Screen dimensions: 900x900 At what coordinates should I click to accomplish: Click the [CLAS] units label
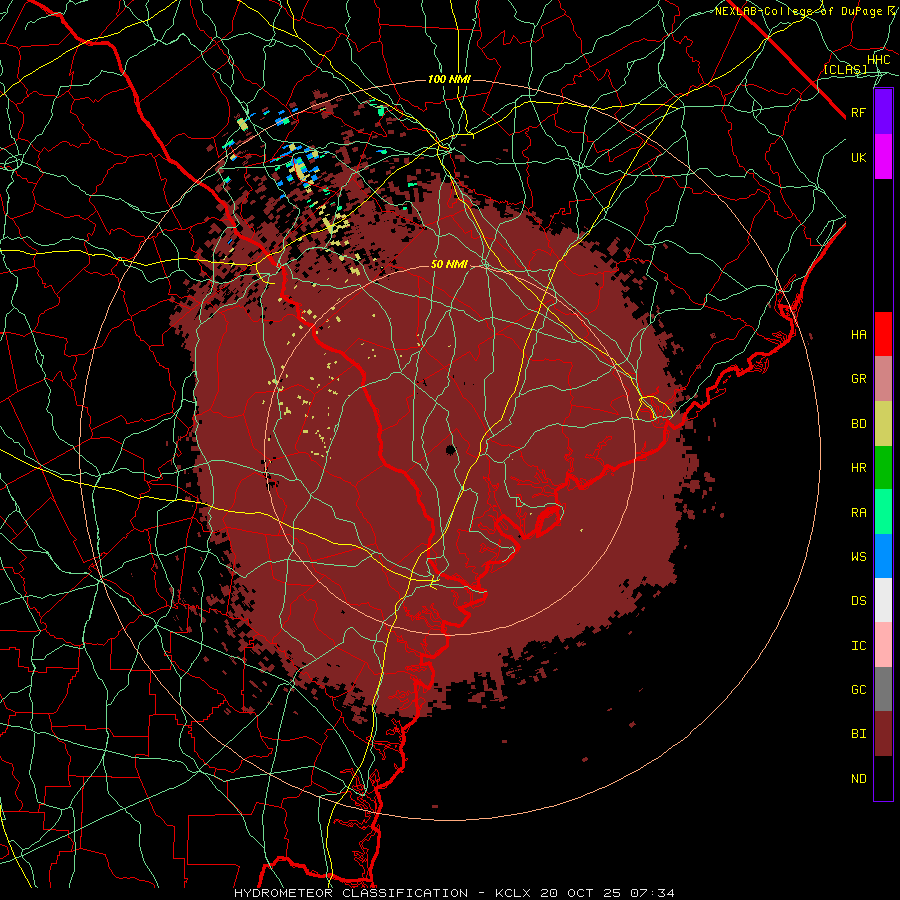point(845,69)
